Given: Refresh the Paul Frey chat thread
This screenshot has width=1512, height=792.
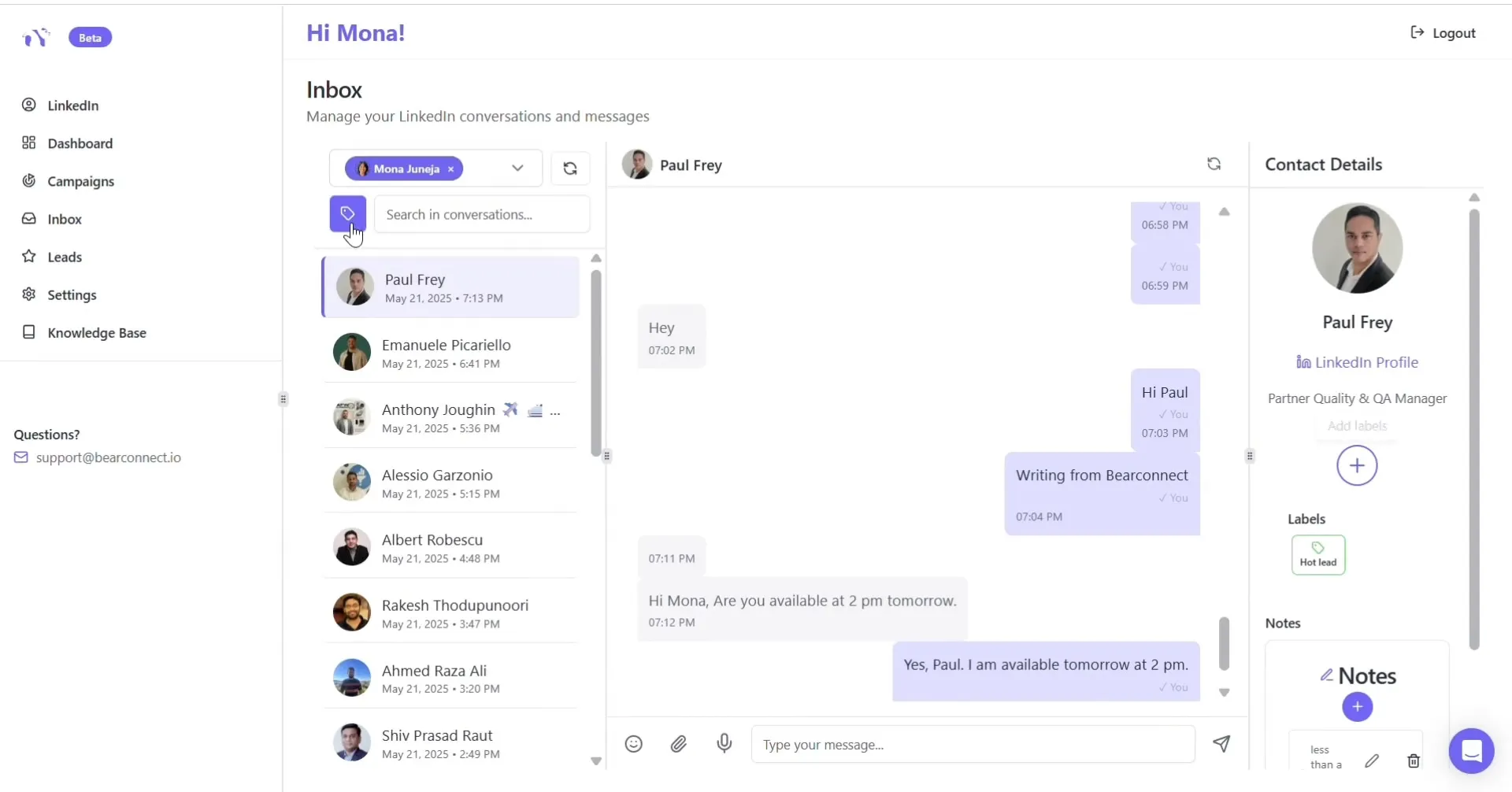Looking at the screenshot, I should click(x=1214, y=164).
